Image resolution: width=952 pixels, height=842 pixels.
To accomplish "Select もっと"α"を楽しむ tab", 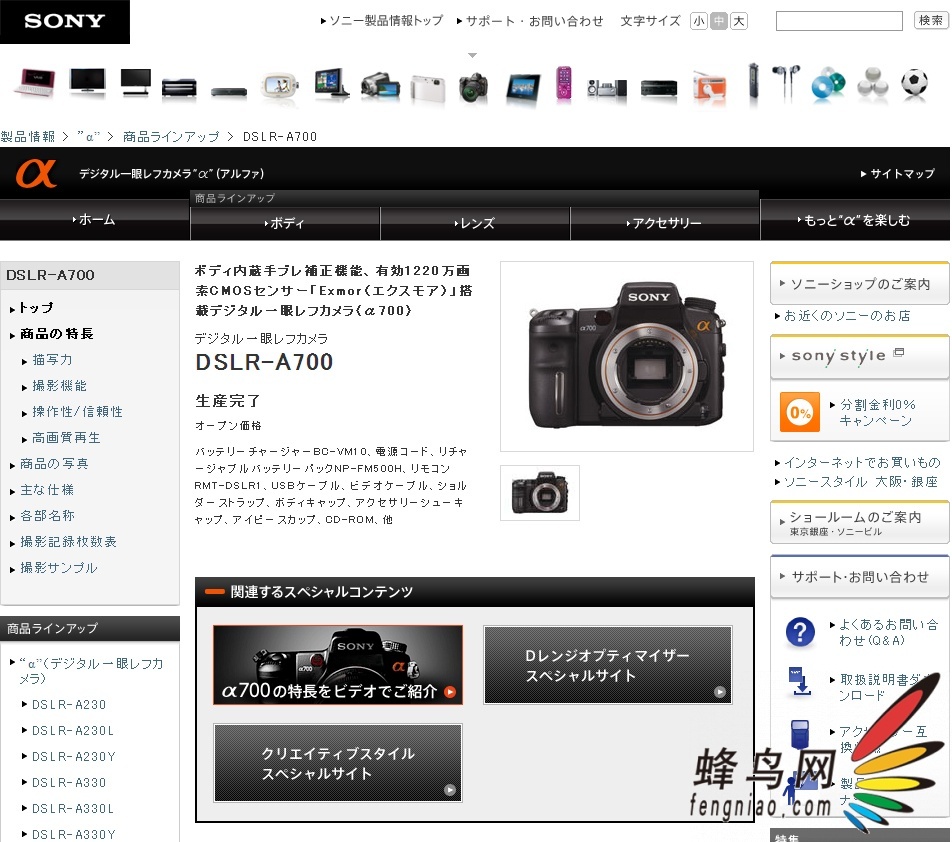I will click(854, 220).
